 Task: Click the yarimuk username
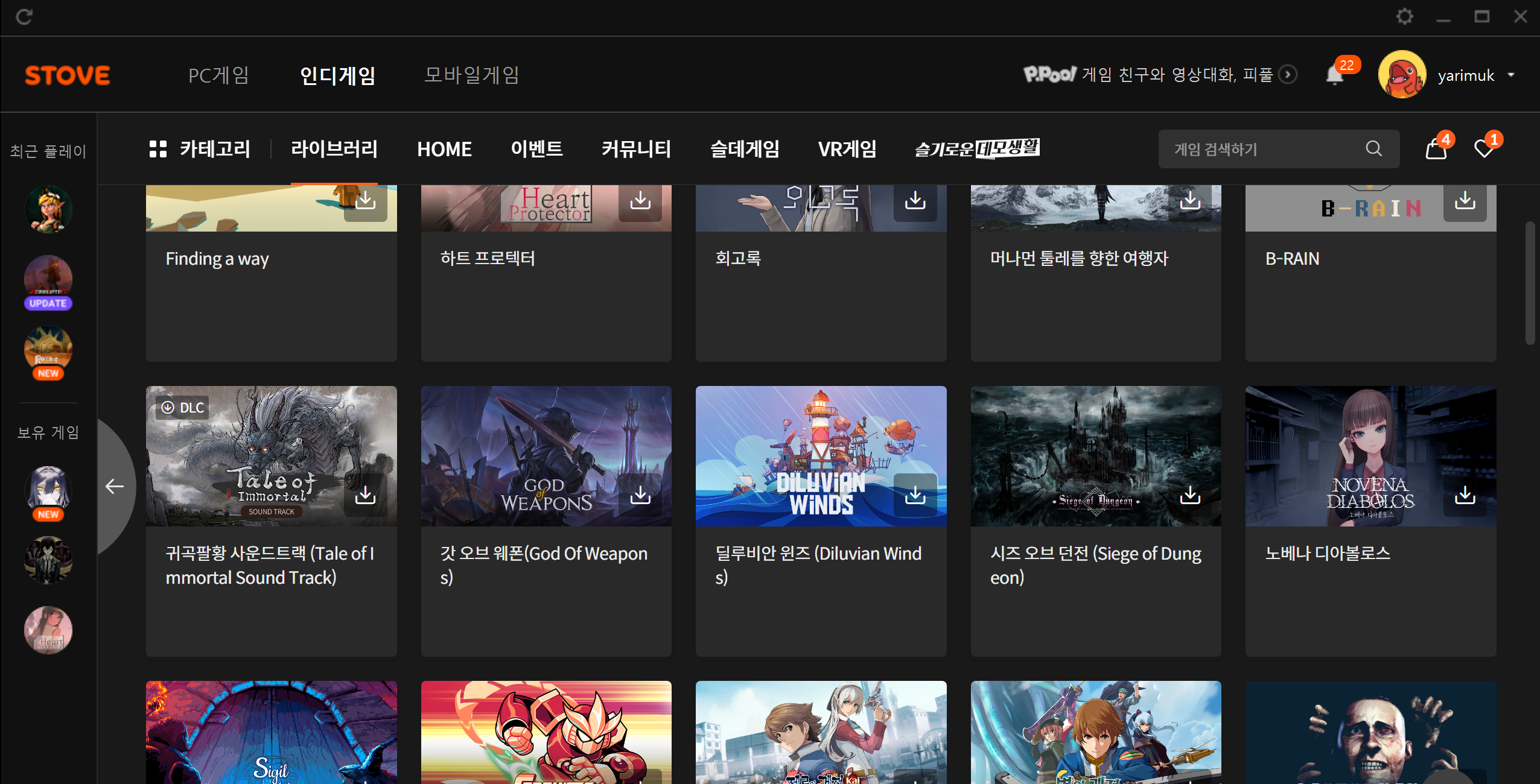click(1466, 75)
